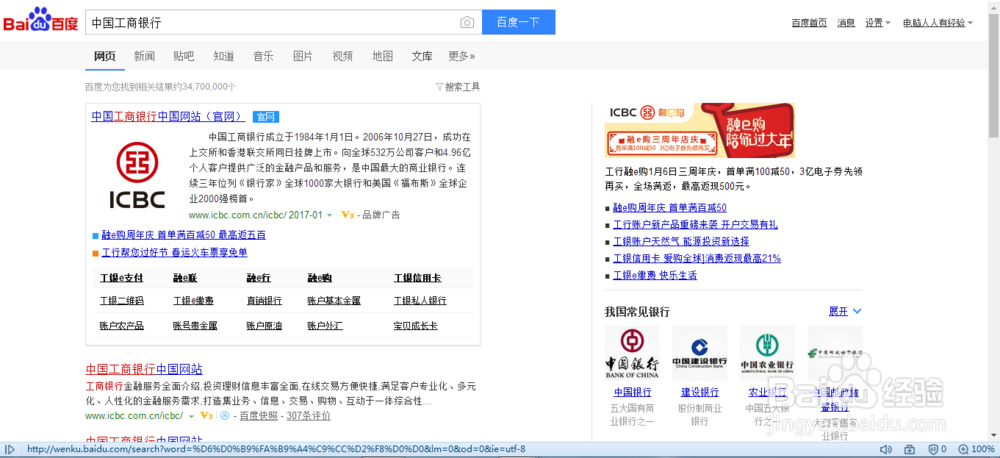Click V3 badge under second result URL
This screenshot has height=458, width=1000.
206,416
